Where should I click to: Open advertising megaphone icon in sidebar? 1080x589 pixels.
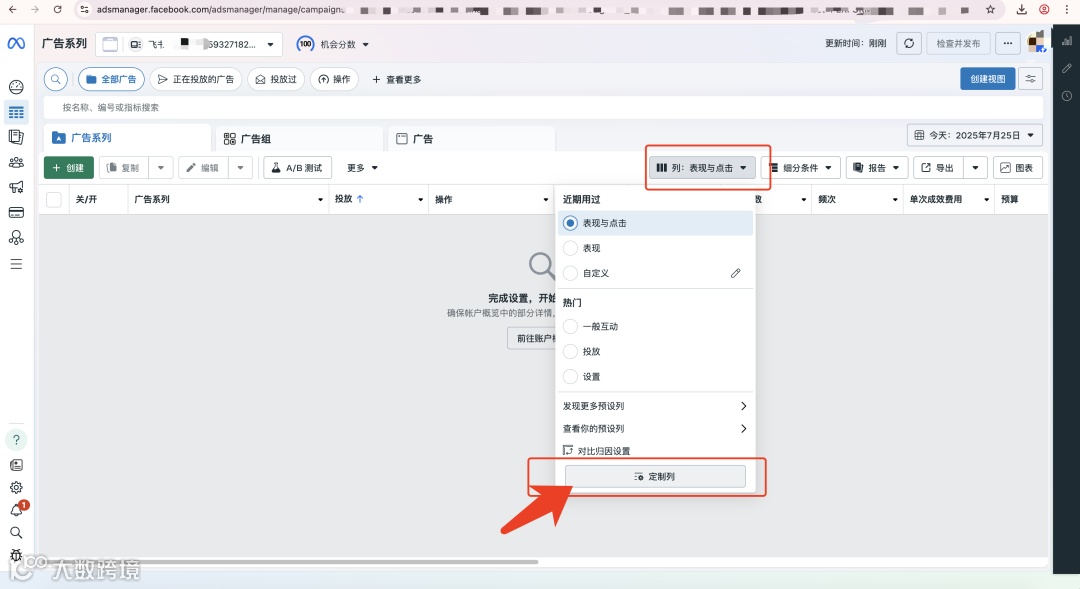16,187
